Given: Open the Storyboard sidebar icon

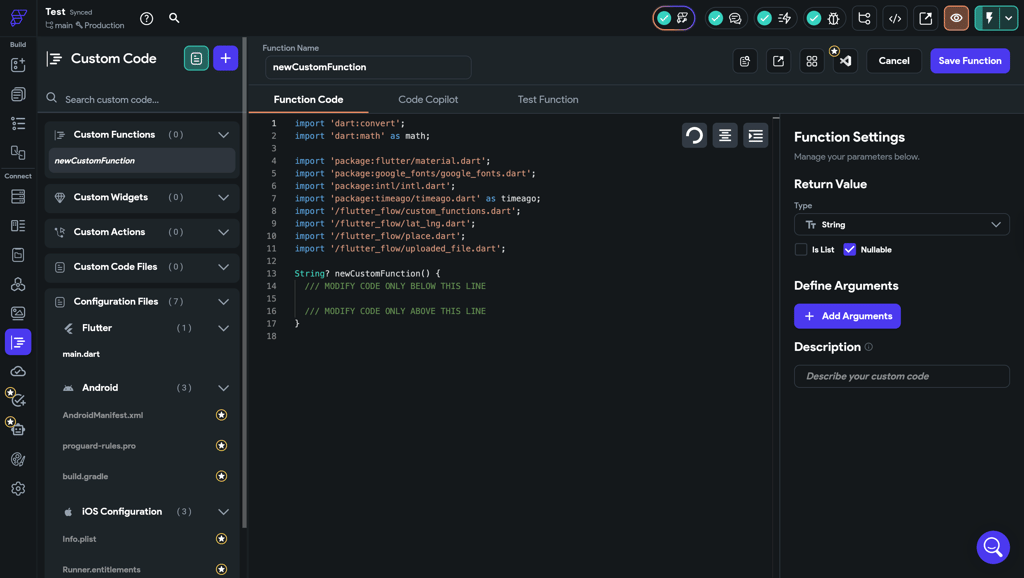Looking at the screenshot, I should (x=18, y=152).
